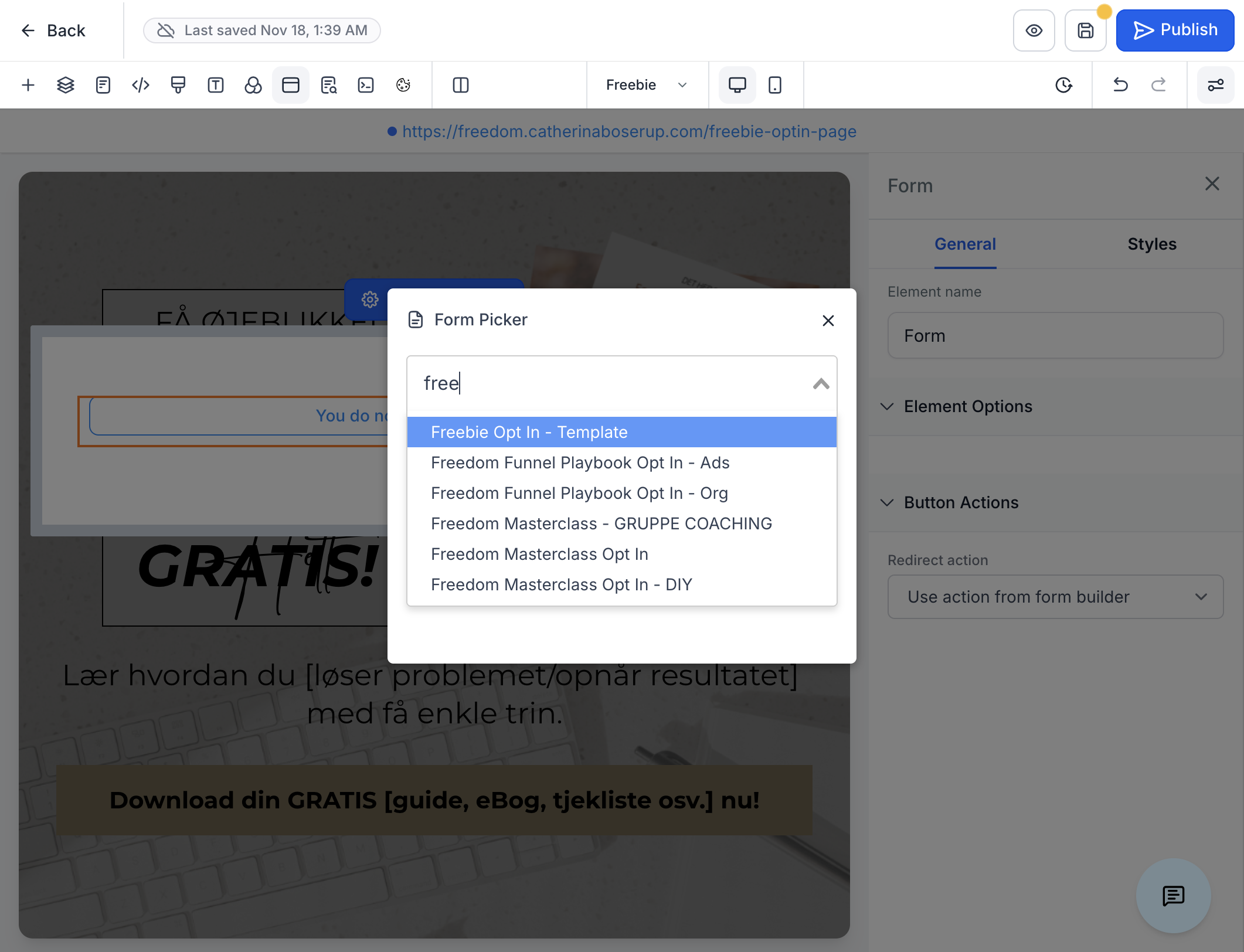
Task: Open the terminal tracking code icon
Action: click(366, 85)
